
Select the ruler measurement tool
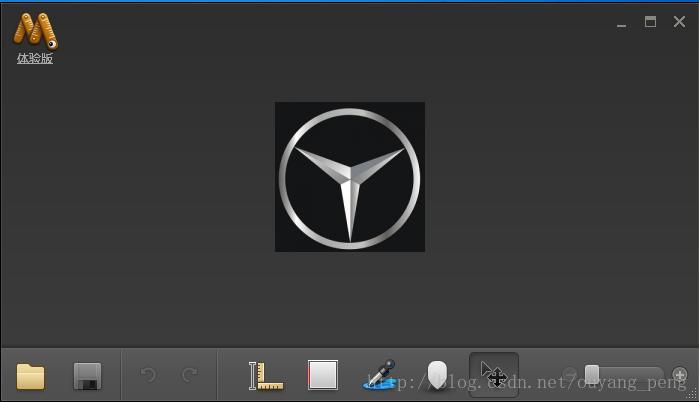(266, 376)
